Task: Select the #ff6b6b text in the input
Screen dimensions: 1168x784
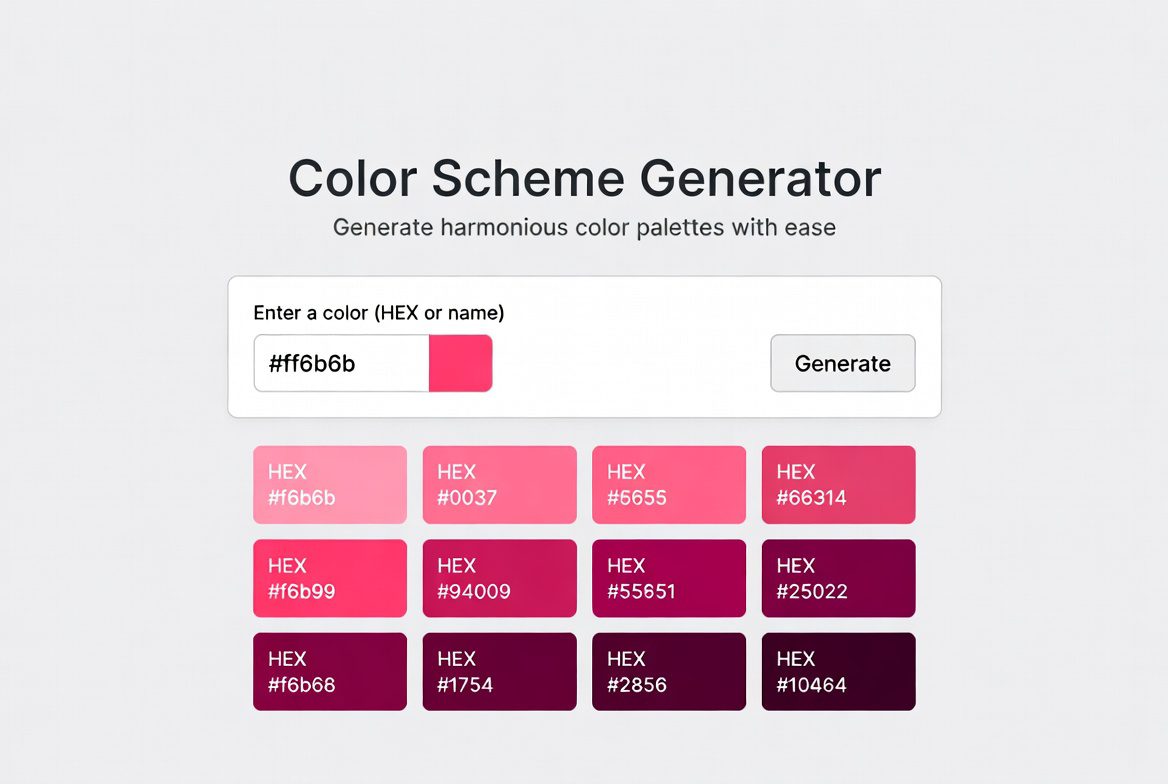Action: pyautogui.click(x=310, y=363)
